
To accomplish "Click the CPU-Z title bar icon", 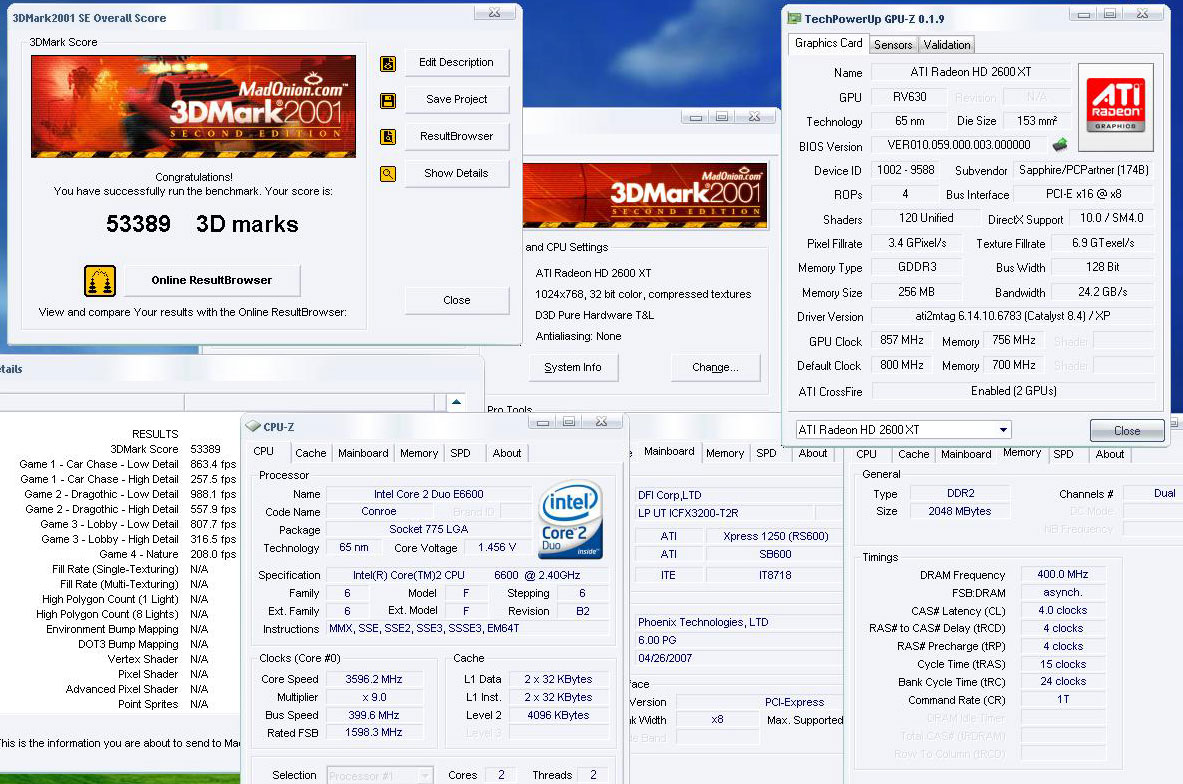I will [253, 427].
